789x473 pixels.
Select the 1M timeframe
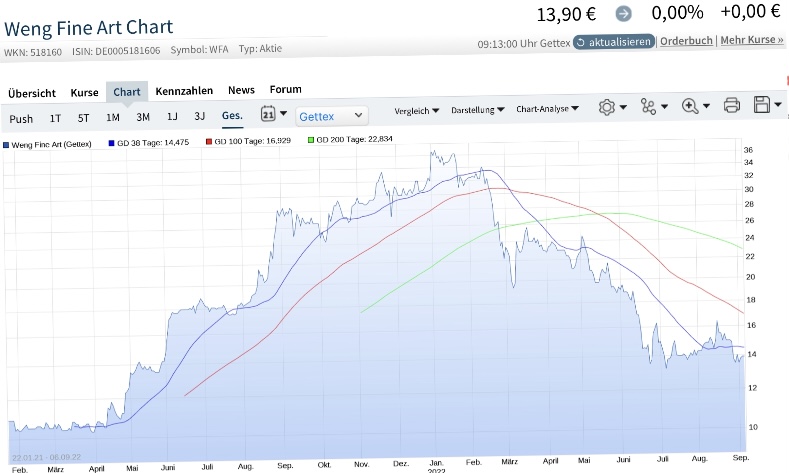coord(113,118)
